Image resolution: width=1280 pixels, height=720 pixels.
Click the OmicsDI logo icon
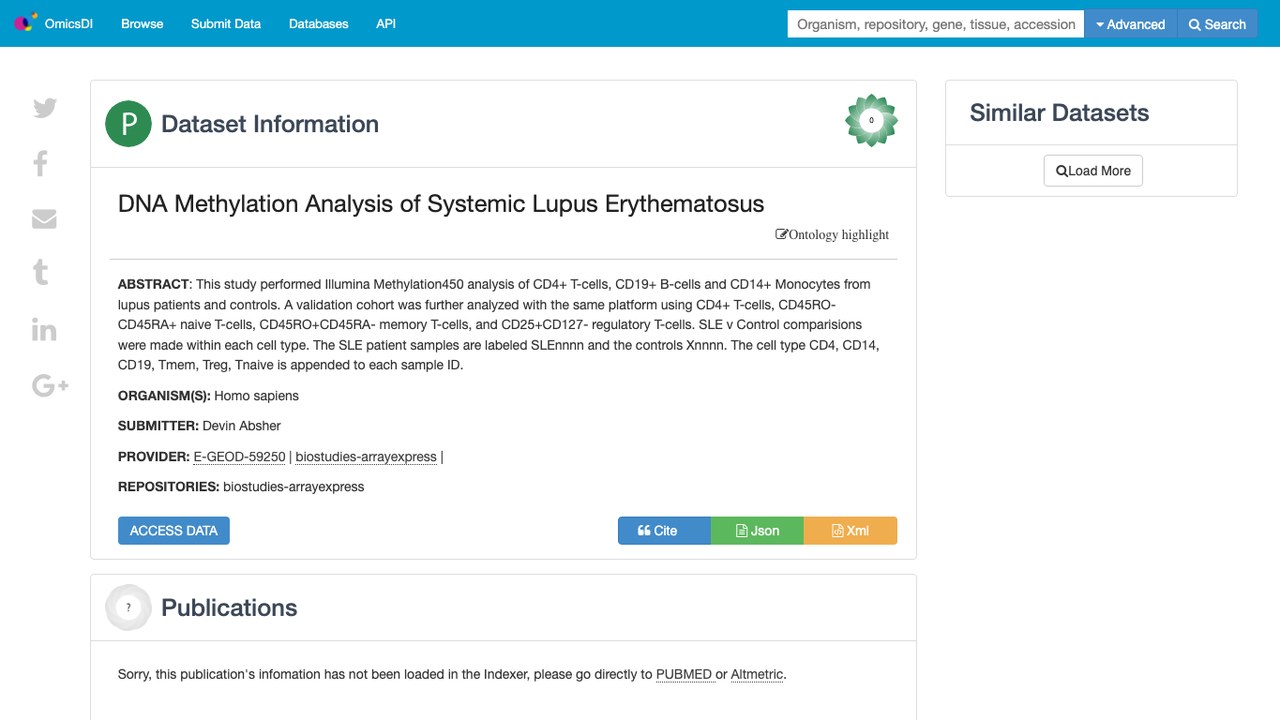pos(25,23)
